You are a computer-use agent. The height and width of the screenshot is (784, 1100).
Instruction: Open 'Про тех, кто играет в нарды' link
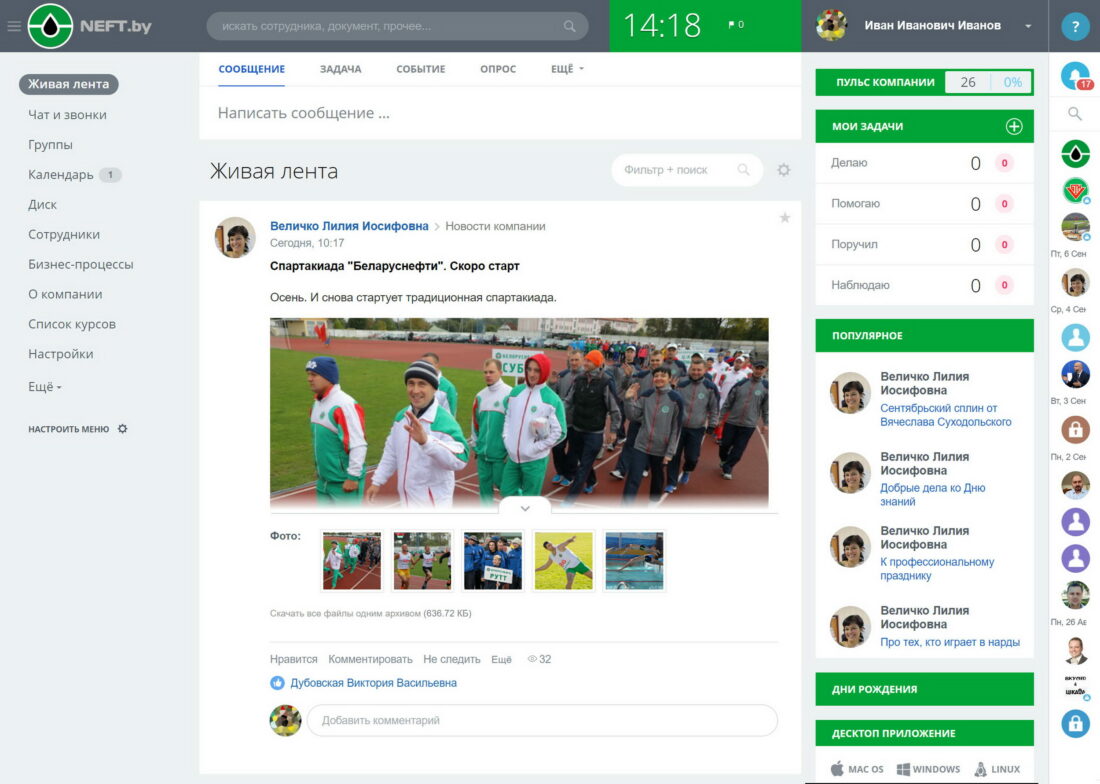coord(950,642)
